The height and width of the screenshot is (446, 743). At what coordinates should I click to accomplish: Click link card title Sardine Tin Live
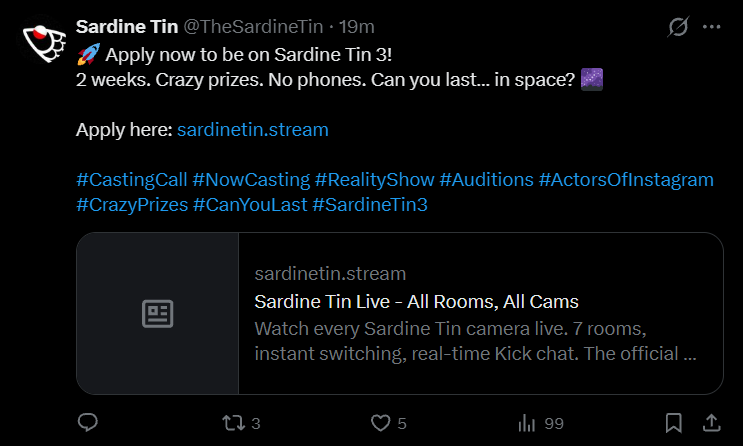pos(417,301)
